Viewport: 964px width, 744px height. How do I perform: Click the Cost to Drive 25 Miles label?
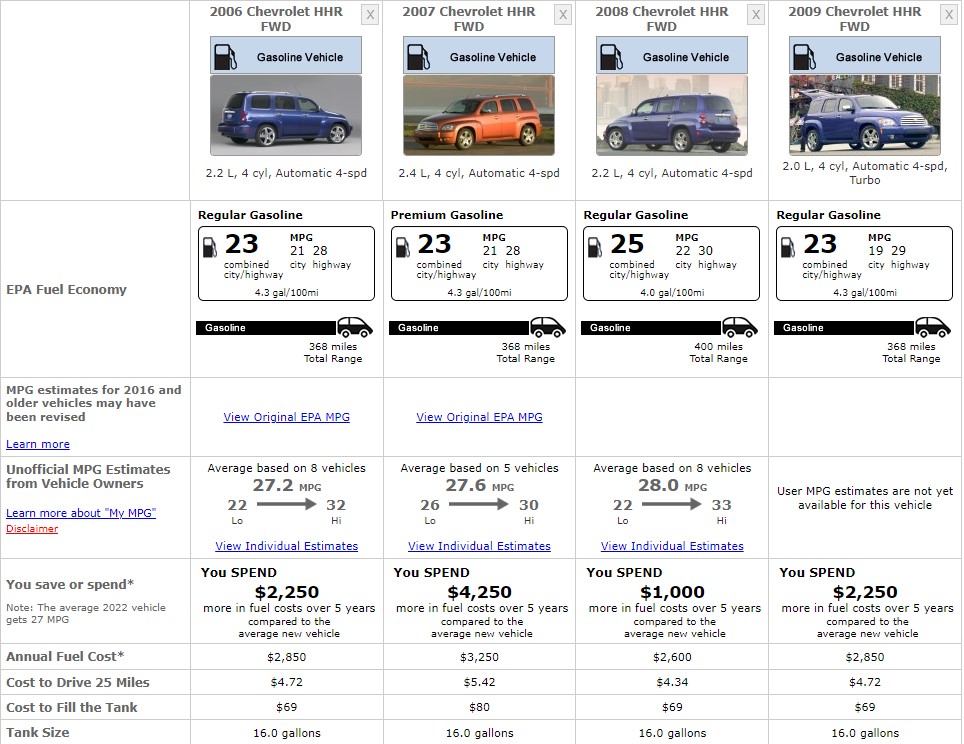pyautogui.click(x=78, y=683)
